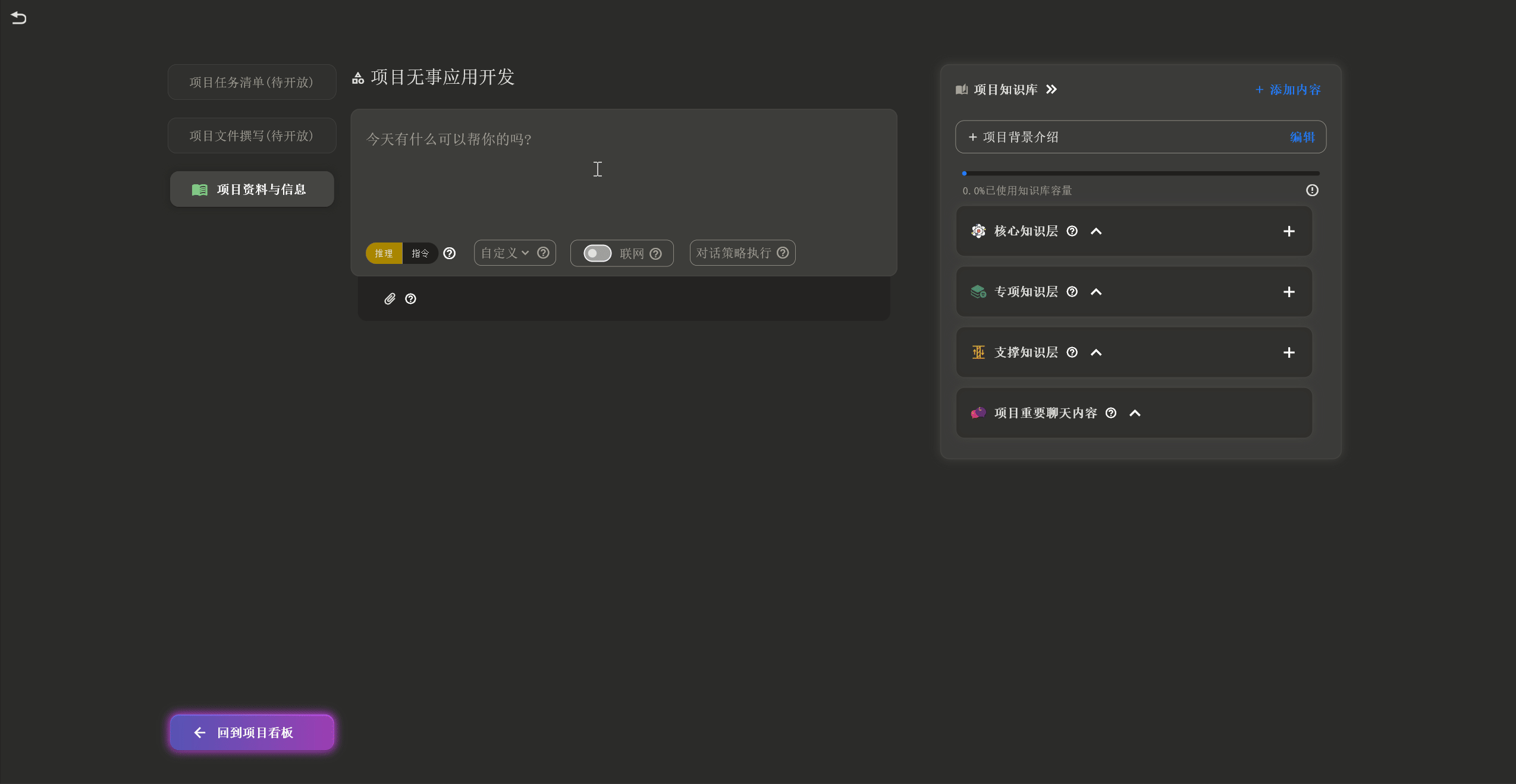Viewport: 1516px width, 784px height.
Task: Collapse the 核心知识层 section chevron
Action: click(x=1096, y=231)
